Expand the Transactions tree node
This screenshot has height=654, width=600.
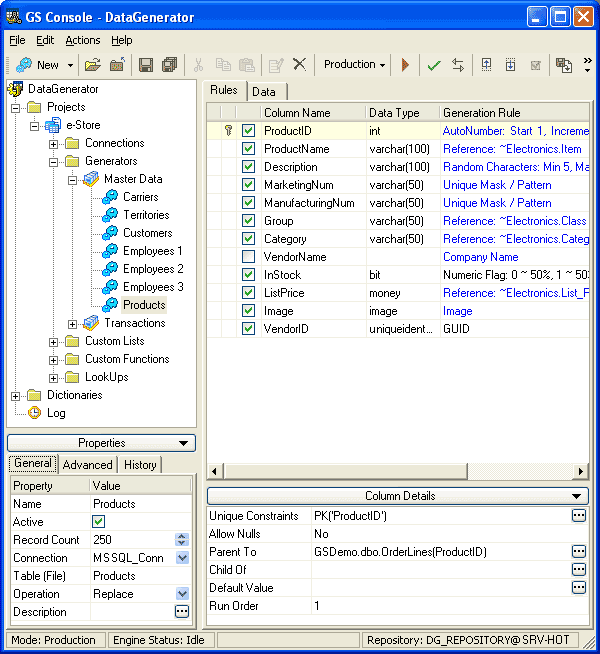(73, 323)
